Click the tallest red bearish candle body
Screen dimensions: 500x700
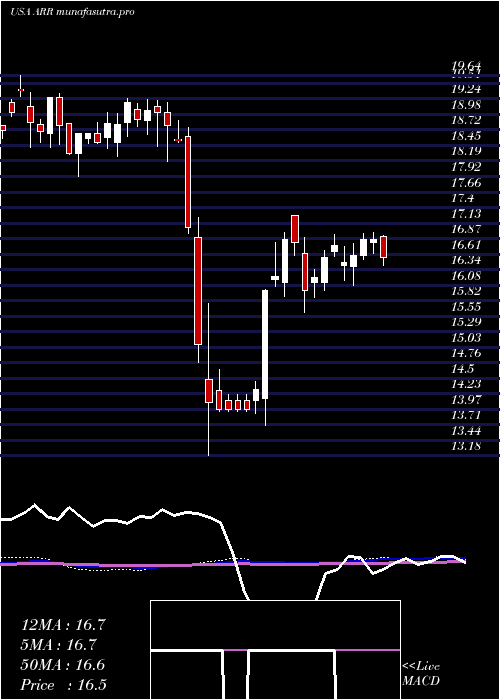point(198,291)
